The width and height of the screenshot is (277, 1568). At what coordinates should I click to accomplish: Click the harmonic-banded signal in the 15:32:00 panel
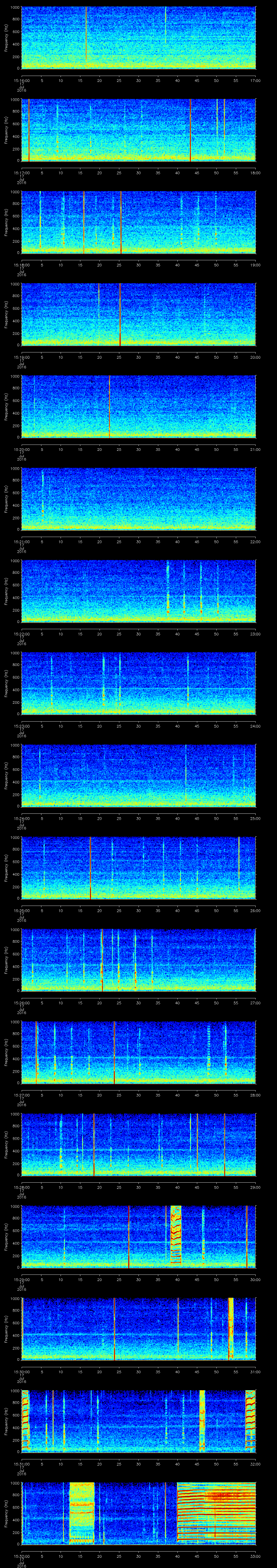point(216,1514)
